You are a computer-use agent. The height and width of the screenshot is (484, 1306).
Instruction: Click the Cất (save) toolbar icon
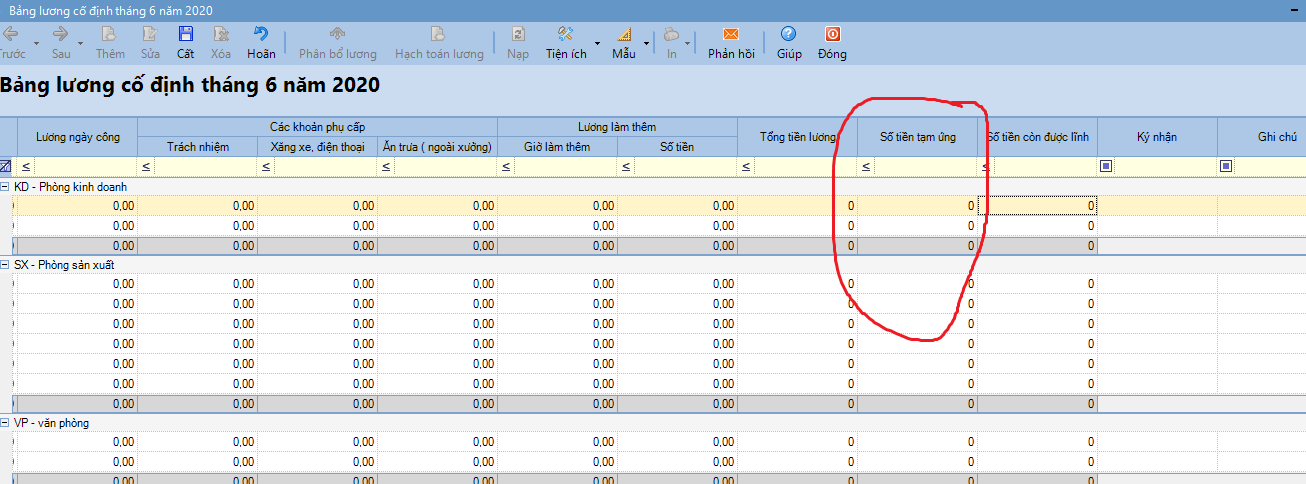[185, 34]
